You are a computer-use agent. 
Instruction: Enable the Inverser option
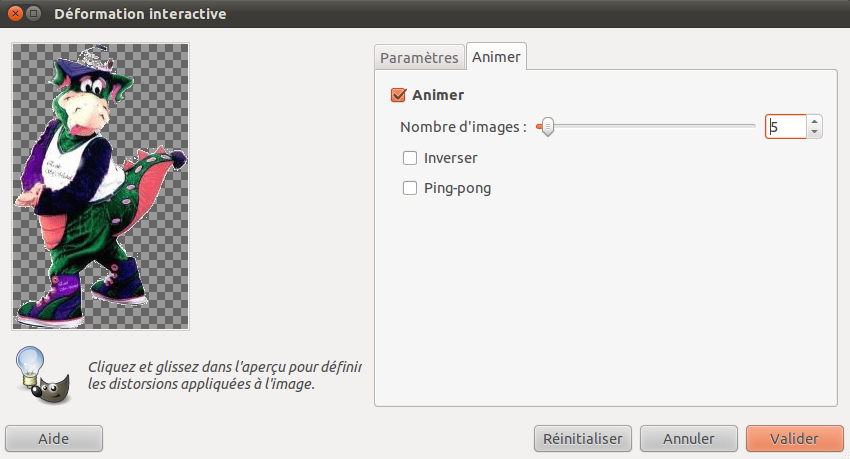[x=410, y=158]
